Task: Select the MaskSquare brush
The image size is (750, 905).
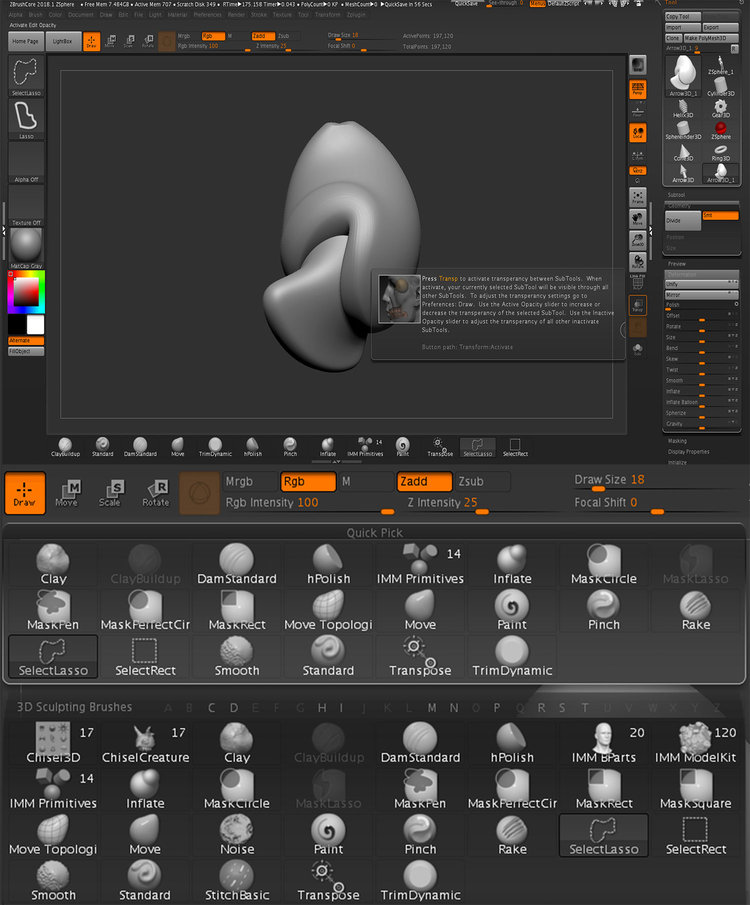Action: point(696,789)
